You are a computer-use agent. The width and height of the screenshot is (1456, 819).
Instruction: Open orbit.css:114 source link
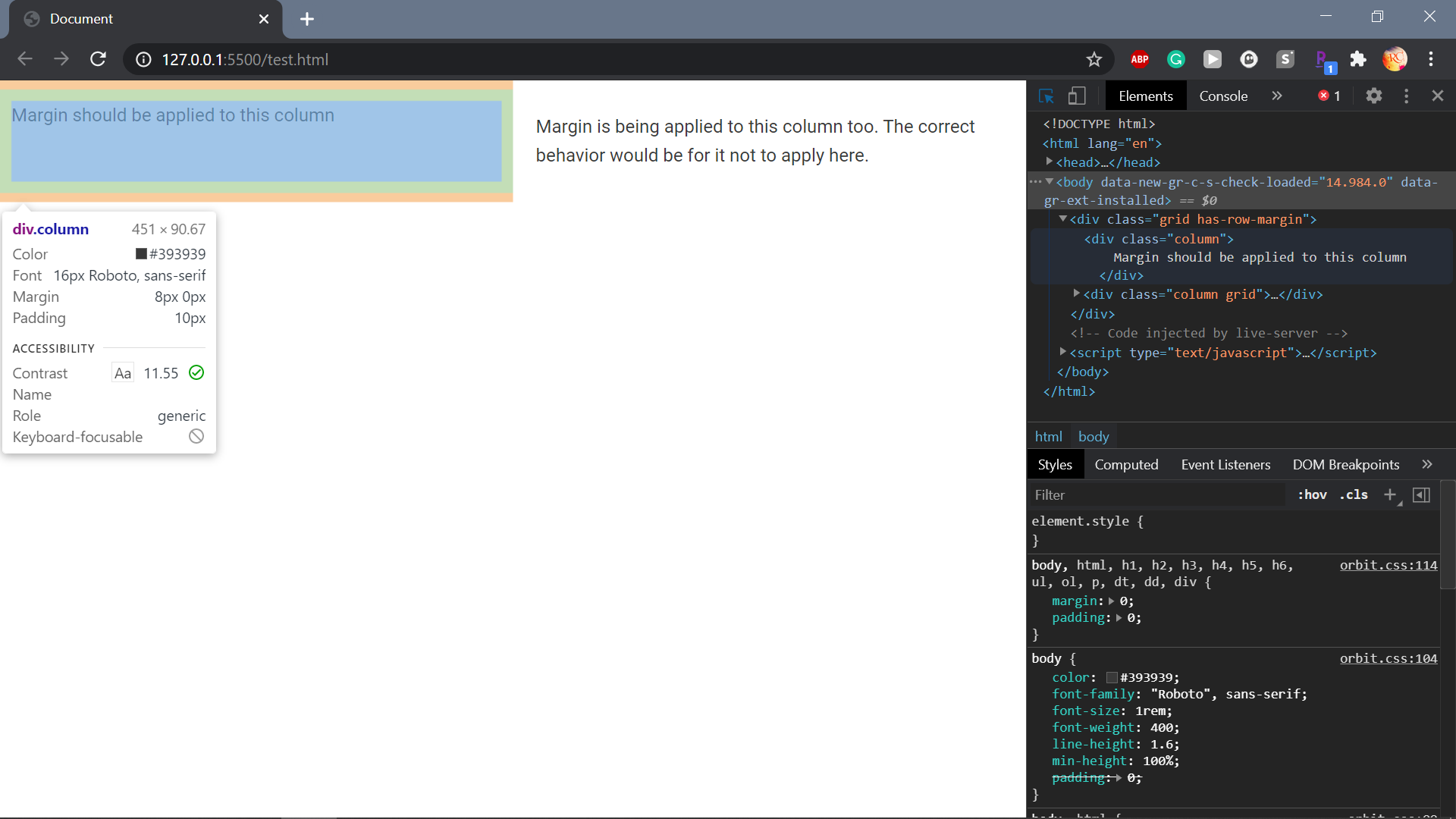(1388, 565)
